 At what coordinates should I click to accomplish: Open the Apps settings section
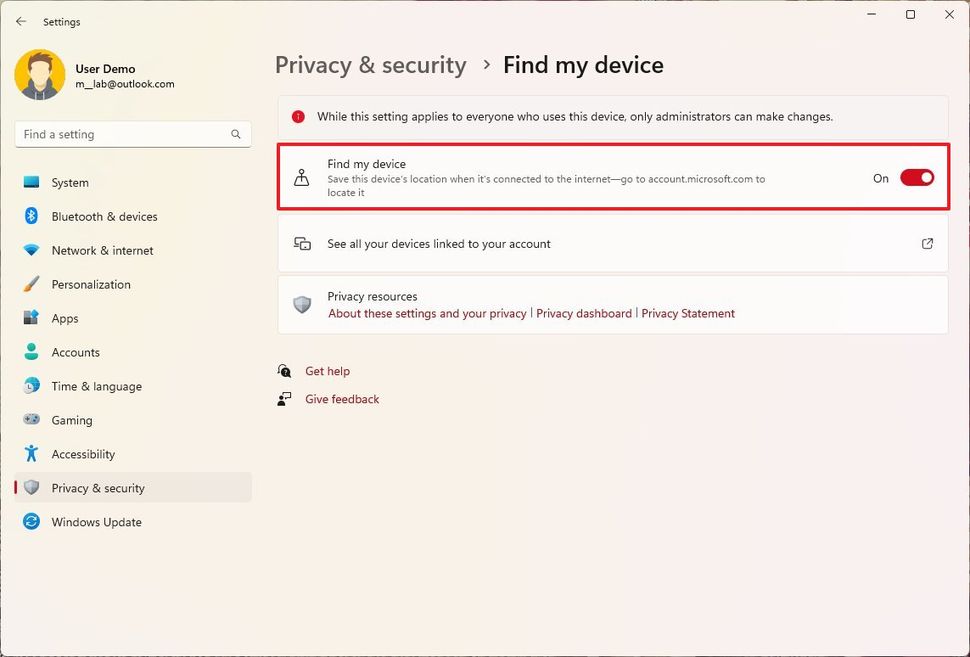coord(65,319)
